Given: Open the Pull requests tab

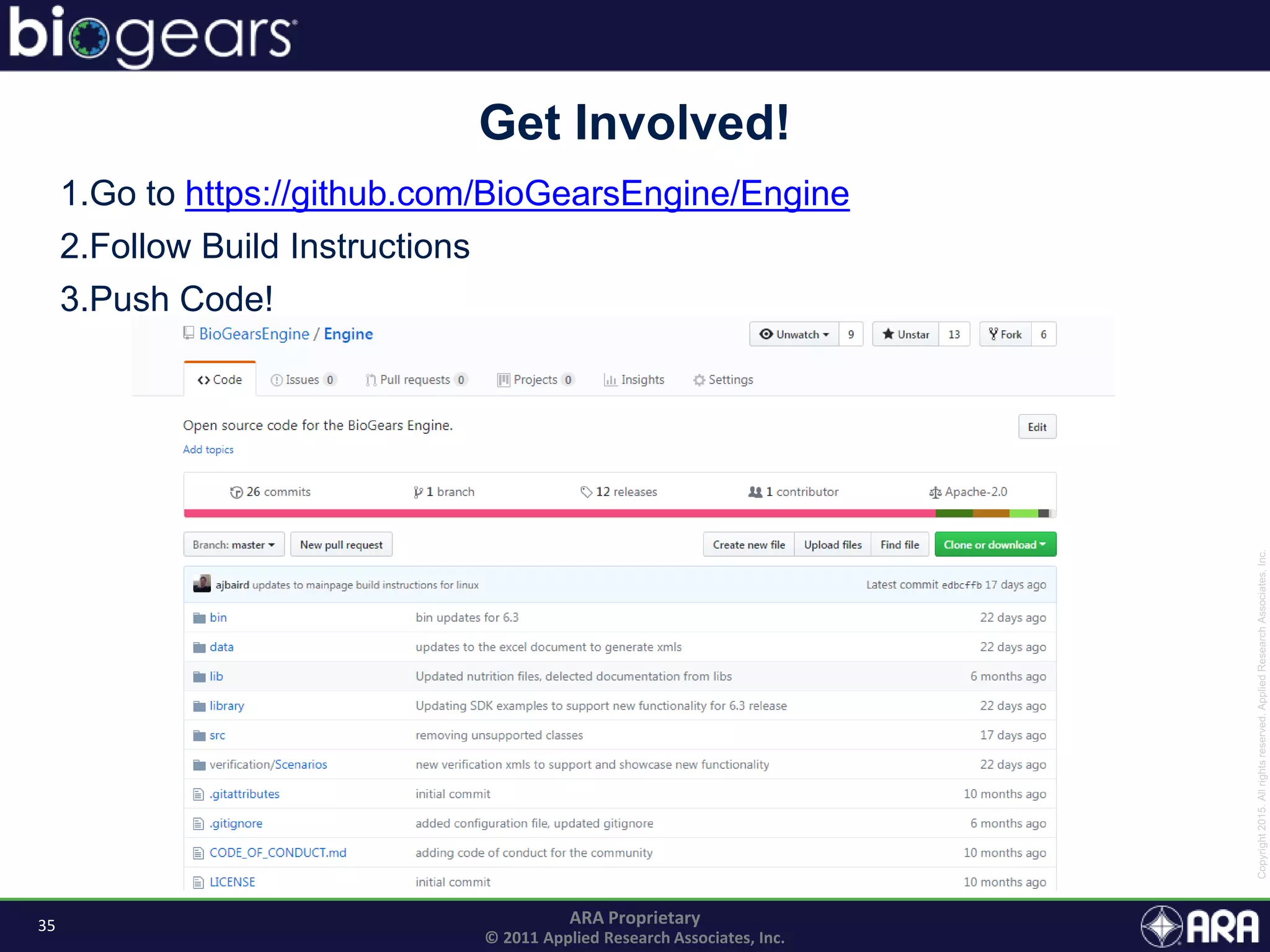Looking at the screenshot, I should tap(416, 379).
